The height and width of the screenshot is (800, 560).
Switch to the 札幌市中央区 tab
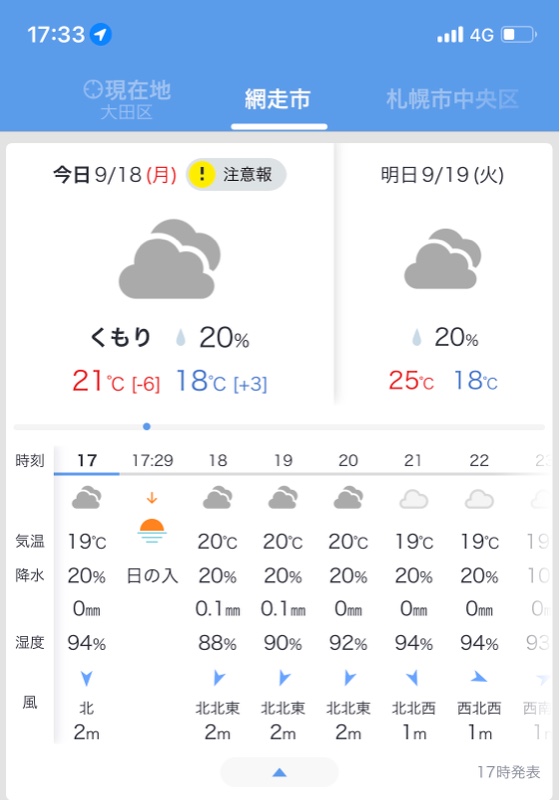[x=452, y=99]
